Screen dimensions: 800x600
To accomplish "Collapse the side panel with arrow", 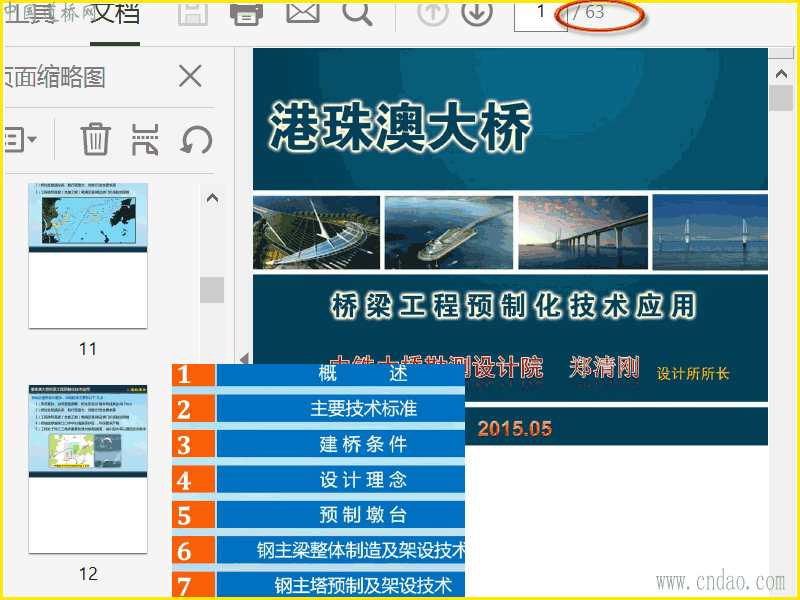I will [x=244, y=359].
